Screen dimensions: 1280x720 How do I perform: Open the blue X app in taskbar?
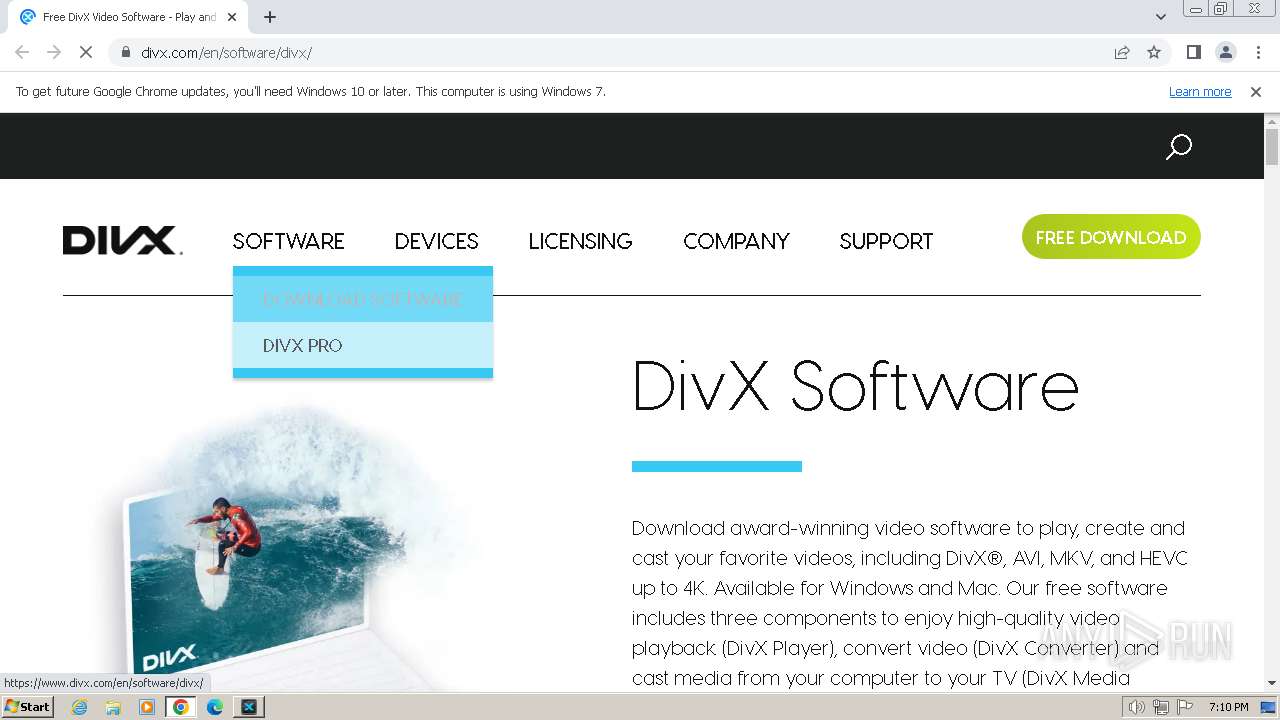[249, 707]
